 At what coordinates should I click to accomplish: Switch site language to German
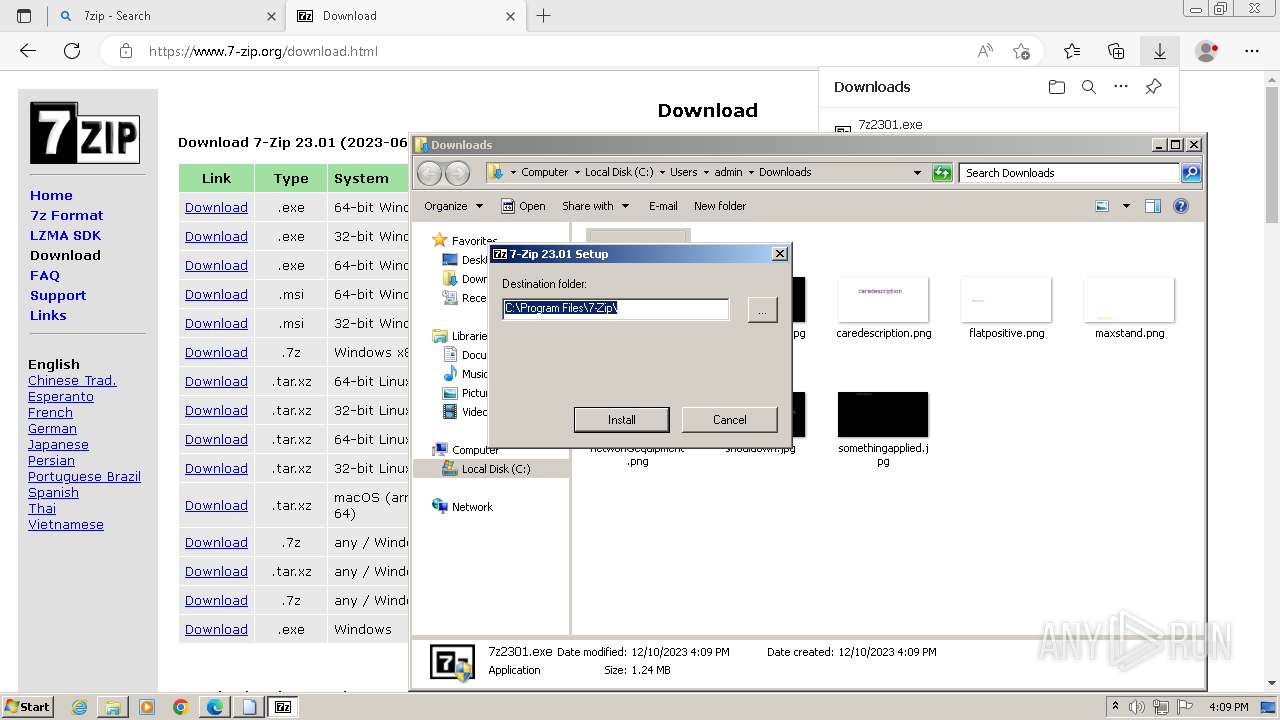[x=52, y=428]
